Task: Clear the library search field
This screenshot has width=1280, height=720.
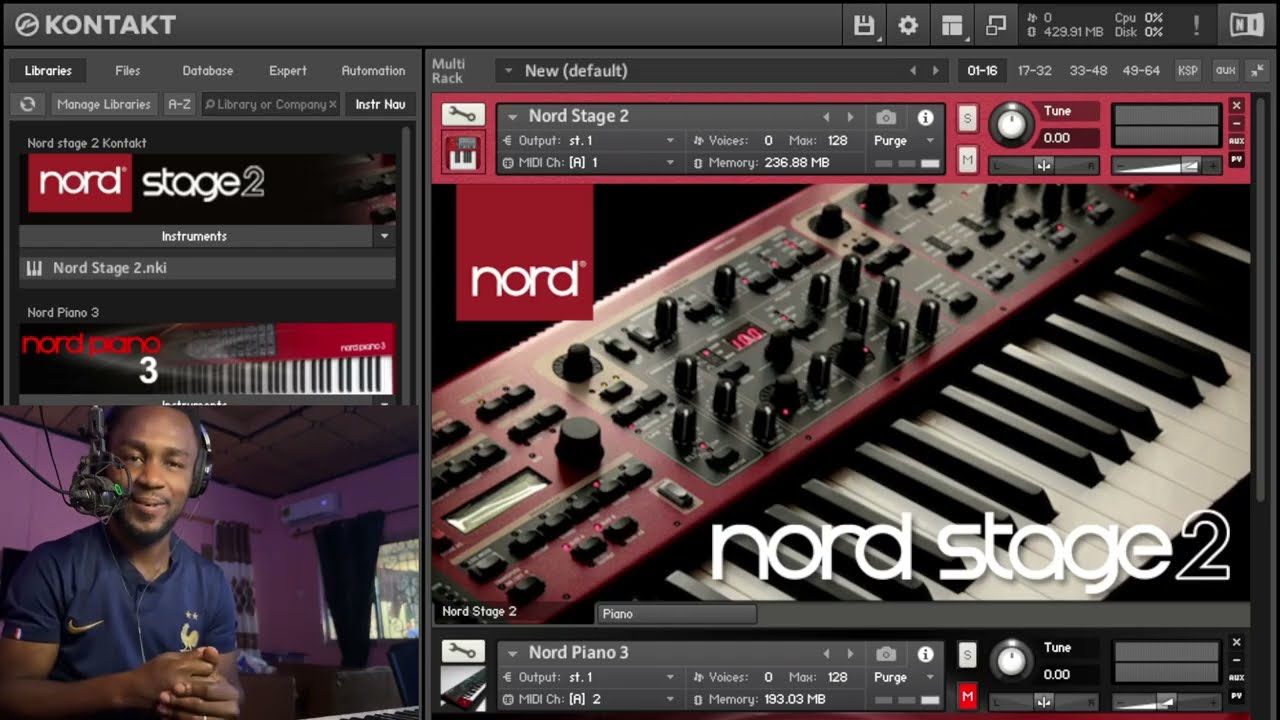Action: [333, 104]
